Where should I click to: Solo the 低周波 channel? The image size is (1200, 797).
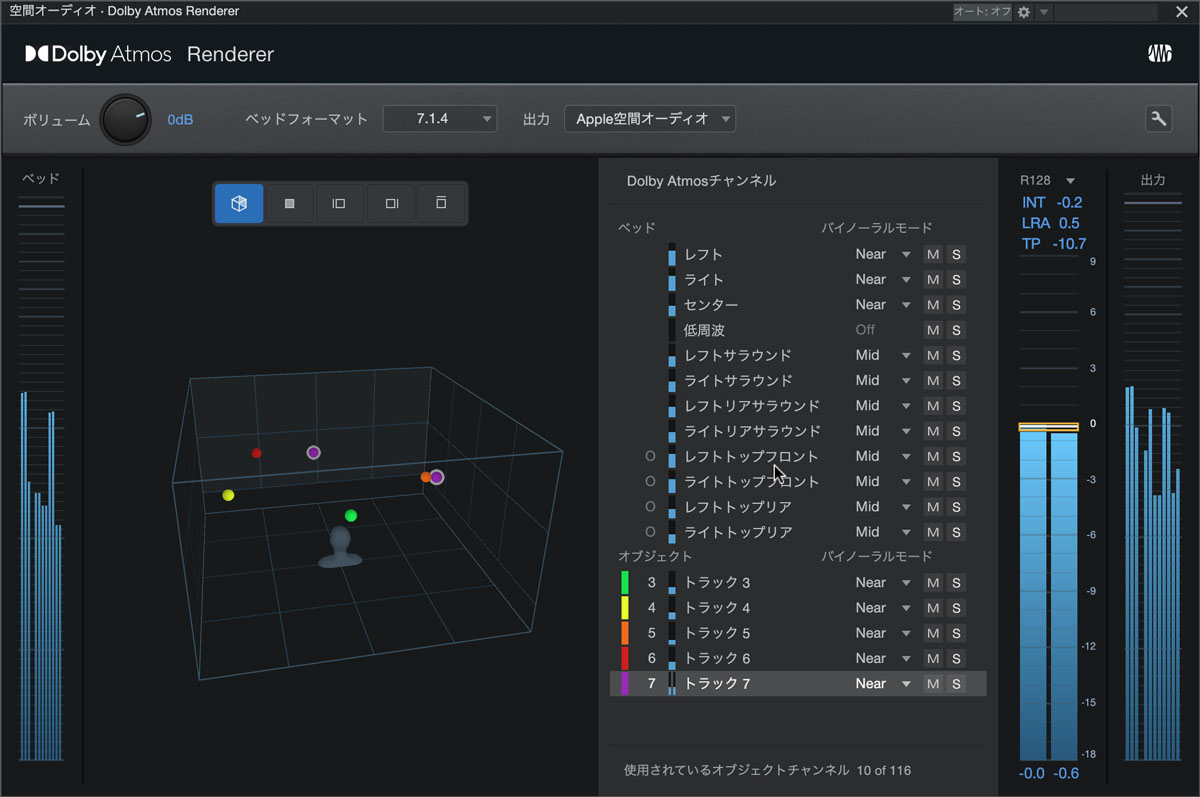[956, 330]
